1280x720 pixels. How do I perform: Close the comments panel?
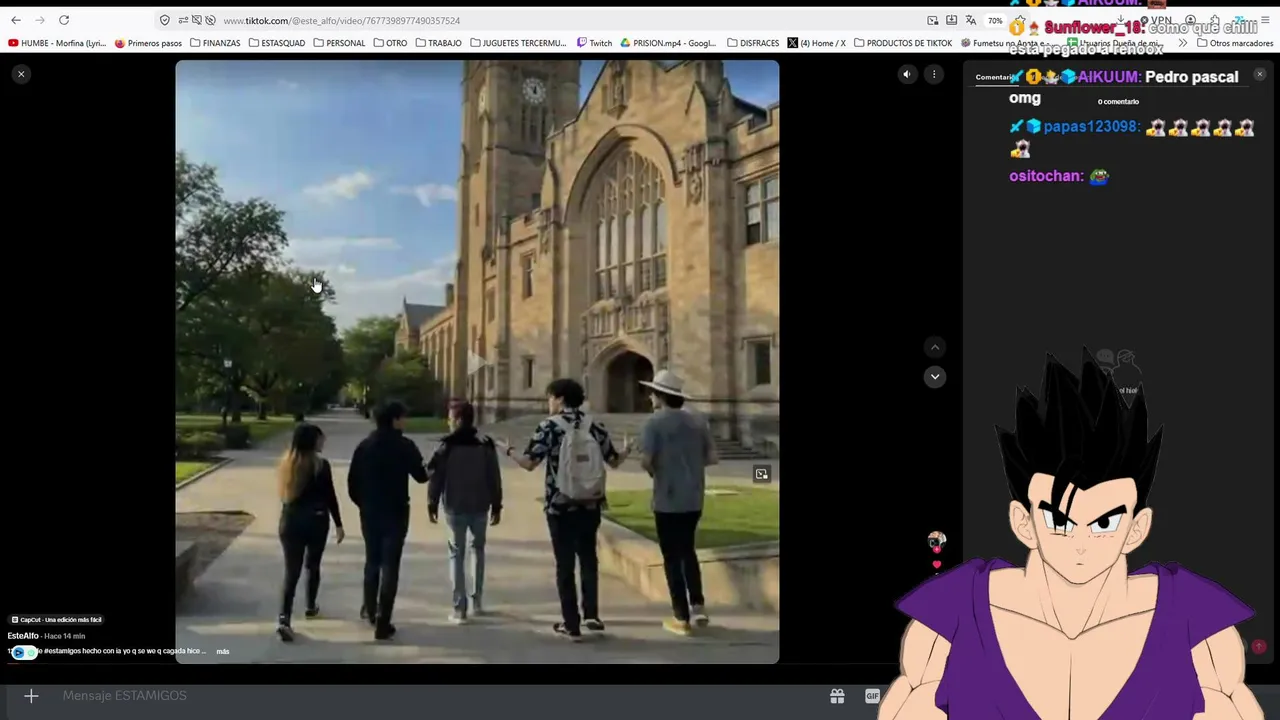point(1259,74)
